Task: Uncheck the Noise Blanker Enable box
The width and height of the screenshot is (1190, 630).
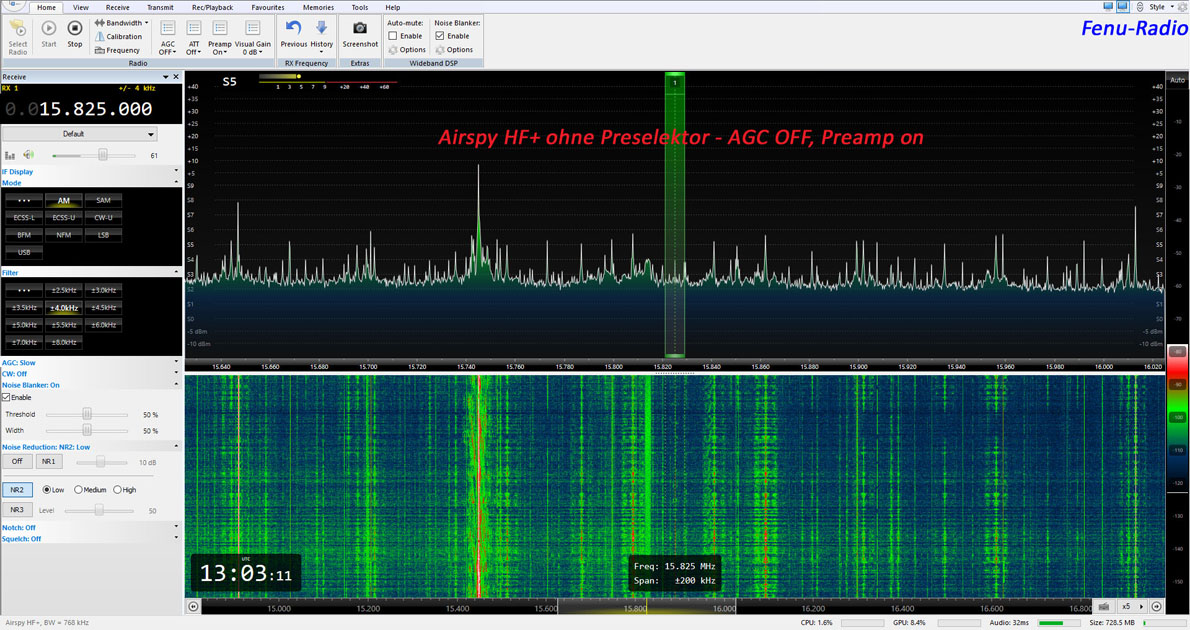Action: [x=440, y=35]
